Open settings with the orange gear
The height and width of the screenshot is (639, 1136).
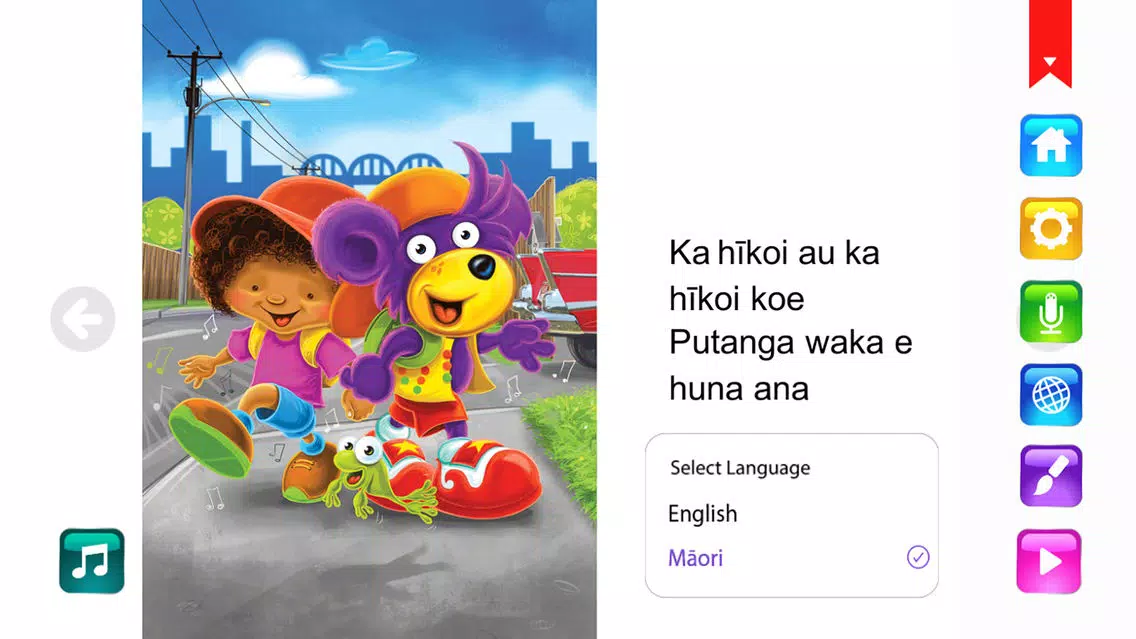[x=1051, y=229]
